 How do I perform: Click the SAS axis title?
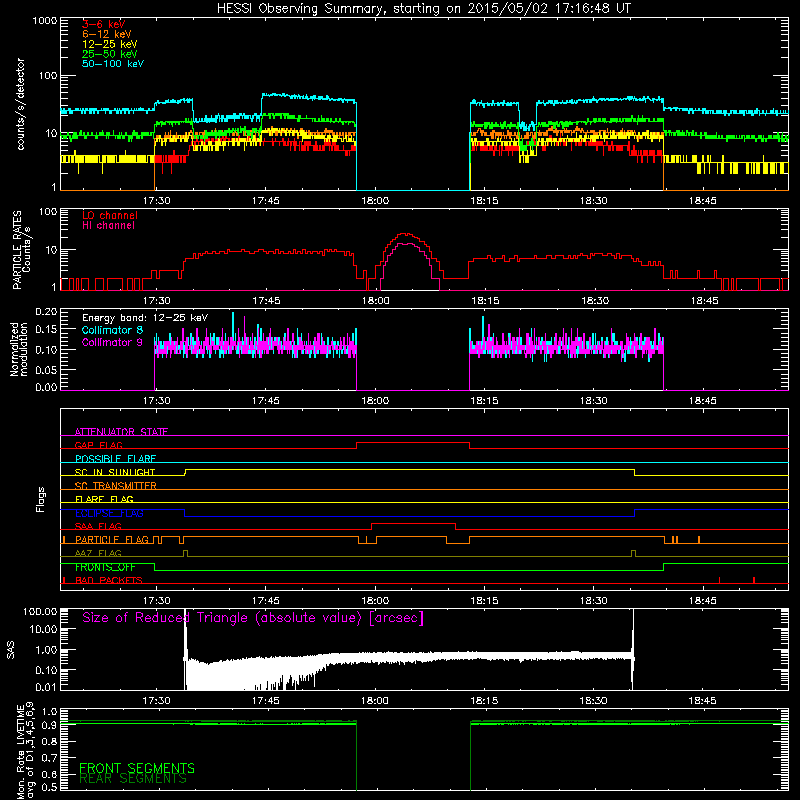(x=10, y=650)
